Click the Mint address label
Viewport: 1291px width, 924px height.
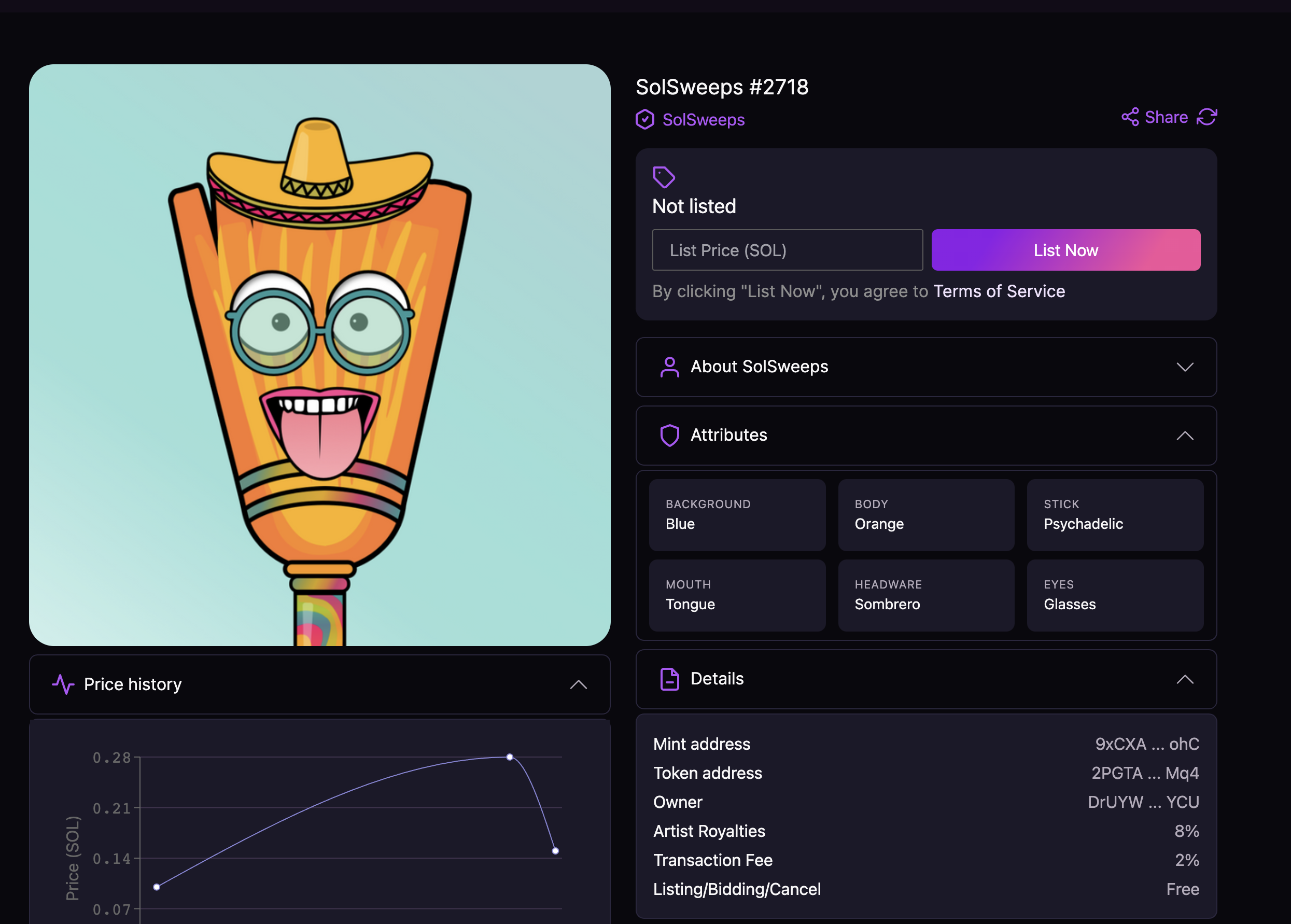[x=701, y=744]
